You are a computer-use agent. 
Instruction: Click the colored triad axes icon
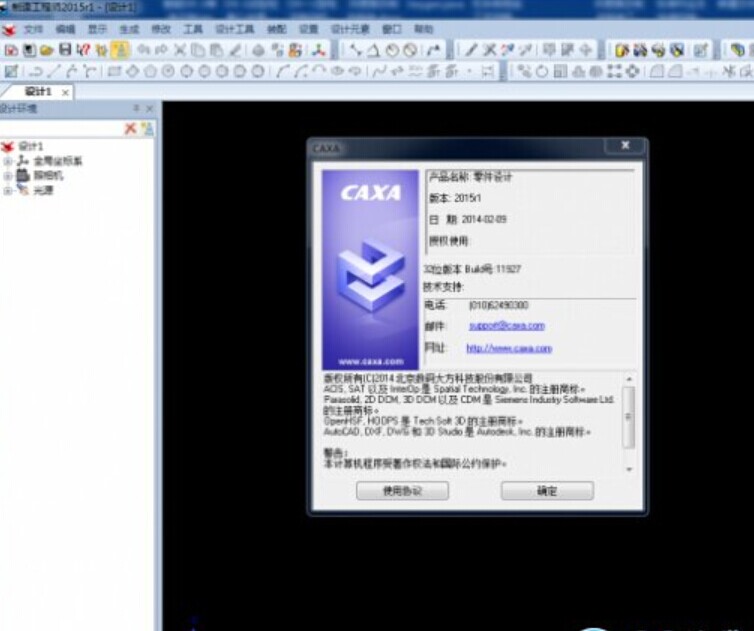click(x=318, y=50)
